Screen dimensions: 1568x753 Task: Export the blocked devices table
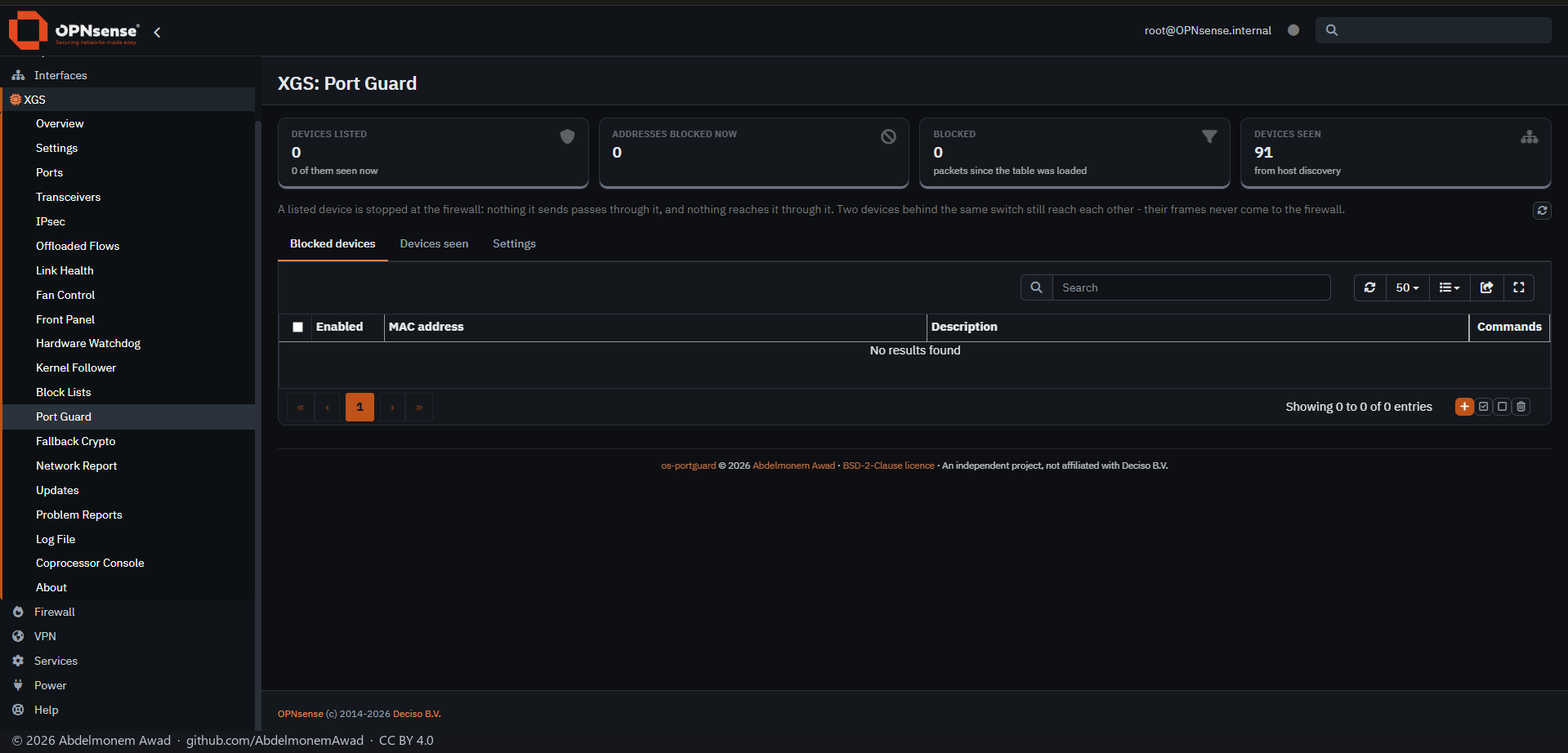click(1486, 287)
